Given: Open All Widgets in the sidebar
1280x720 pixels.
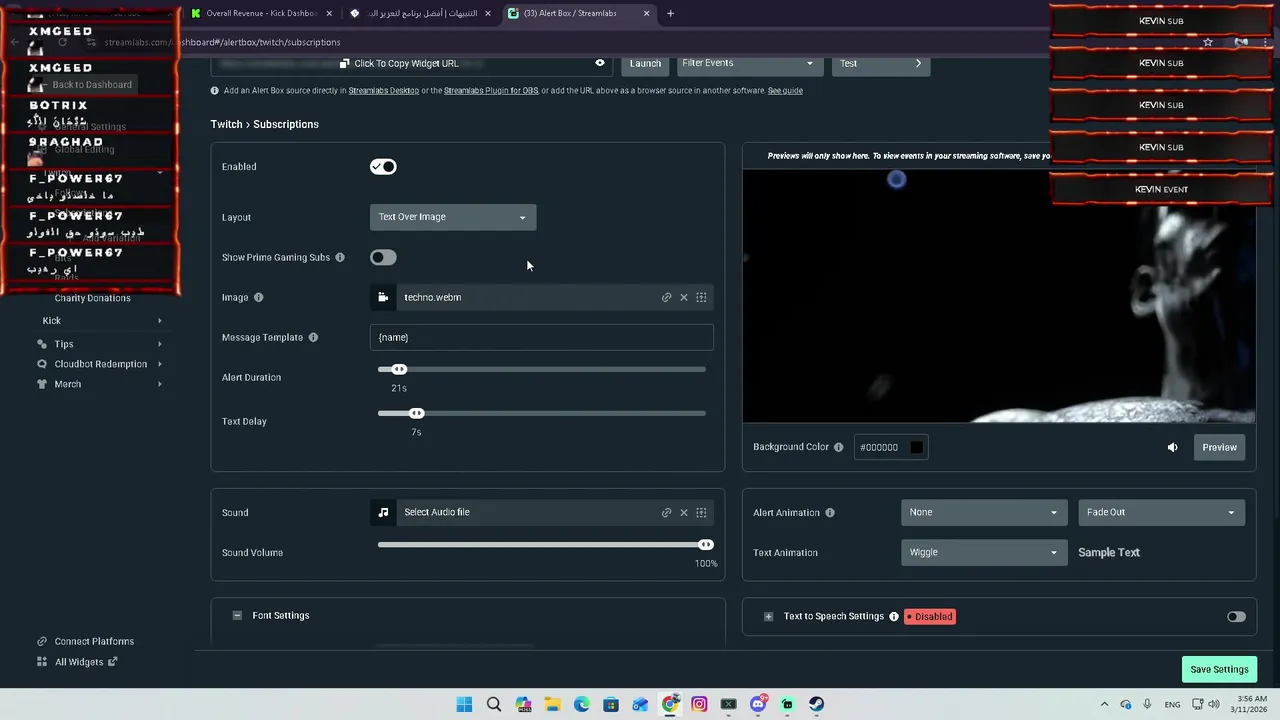Looking at the screenshot, I should click(79, 662).
